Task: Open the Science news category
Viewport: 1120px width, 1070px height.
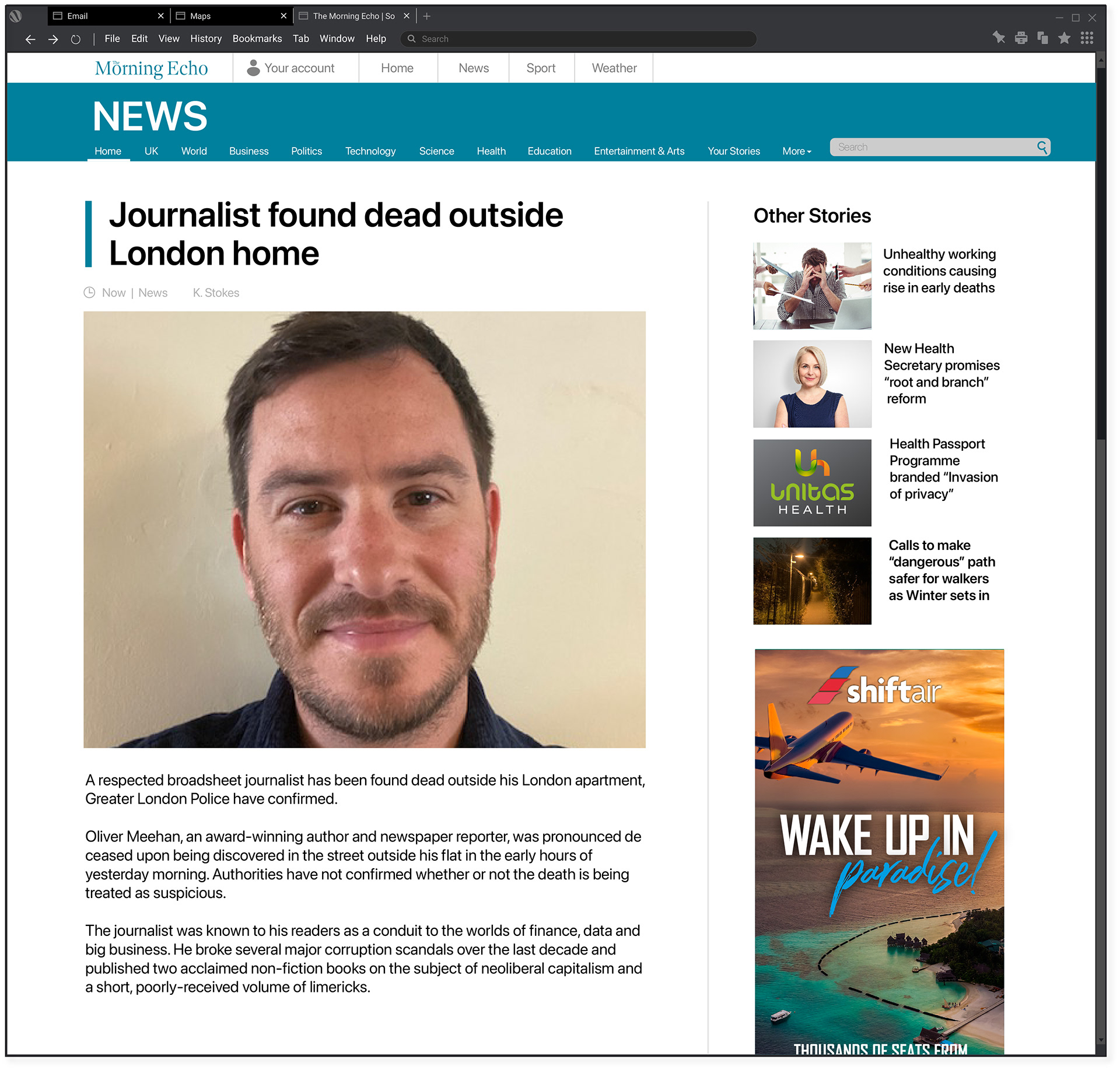Action: click(436, 151)
